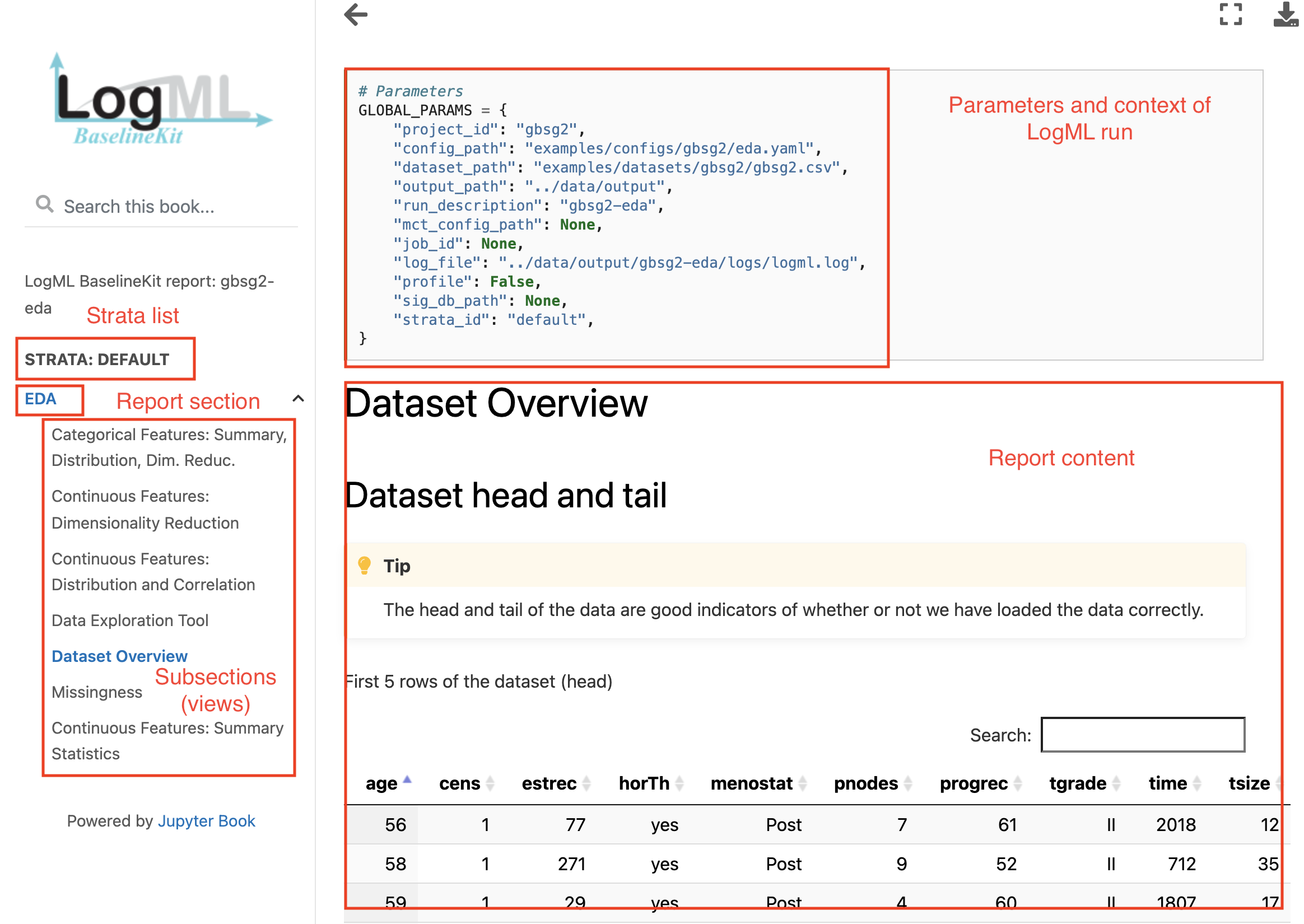Select Dataset Overview subsection
Image resolution: width=1304 pixels, height=924 pixels.
click(119, 656)
